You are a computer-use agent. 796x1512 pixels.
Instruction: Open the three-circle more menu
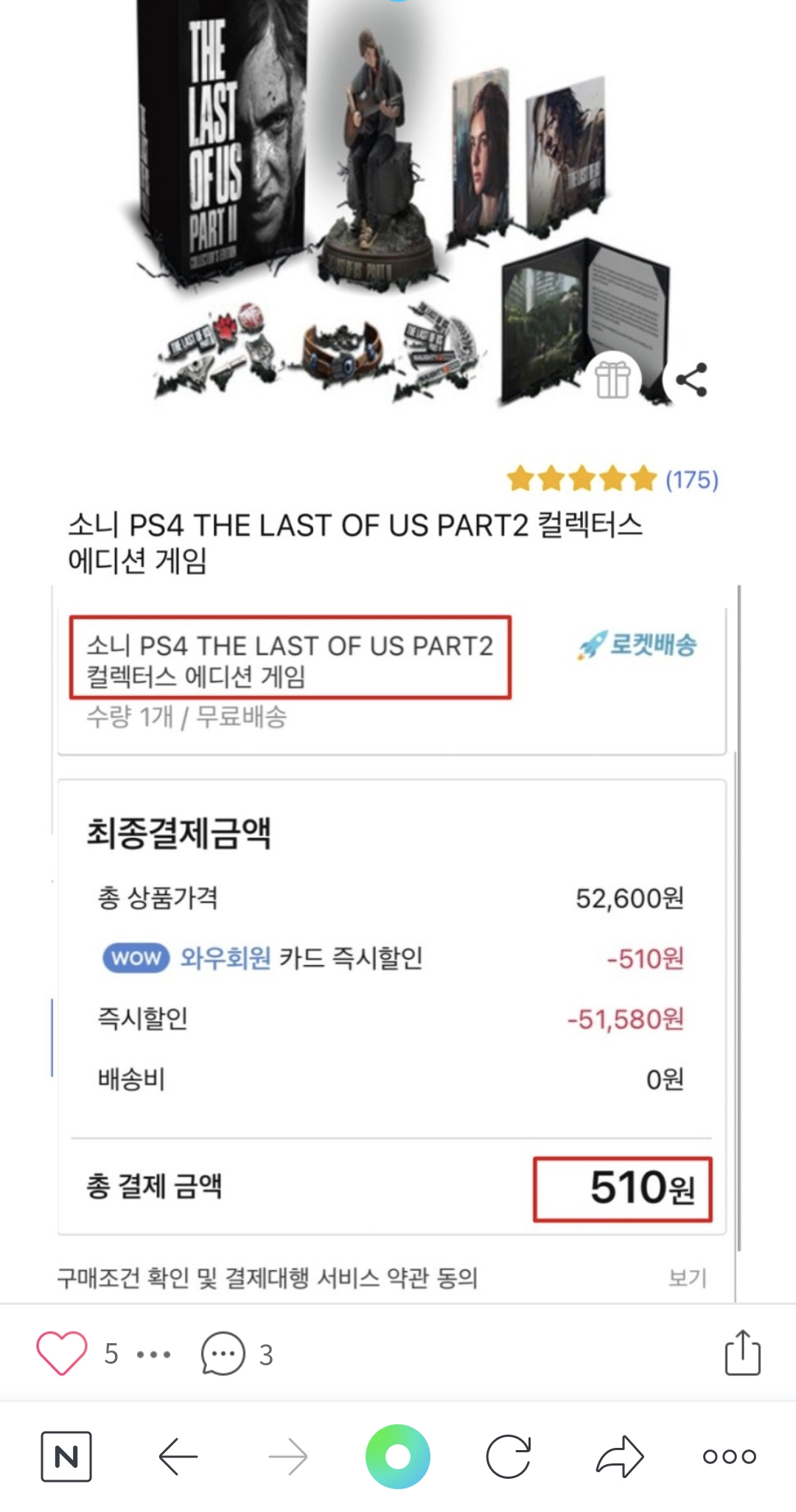click(729, 1456)
